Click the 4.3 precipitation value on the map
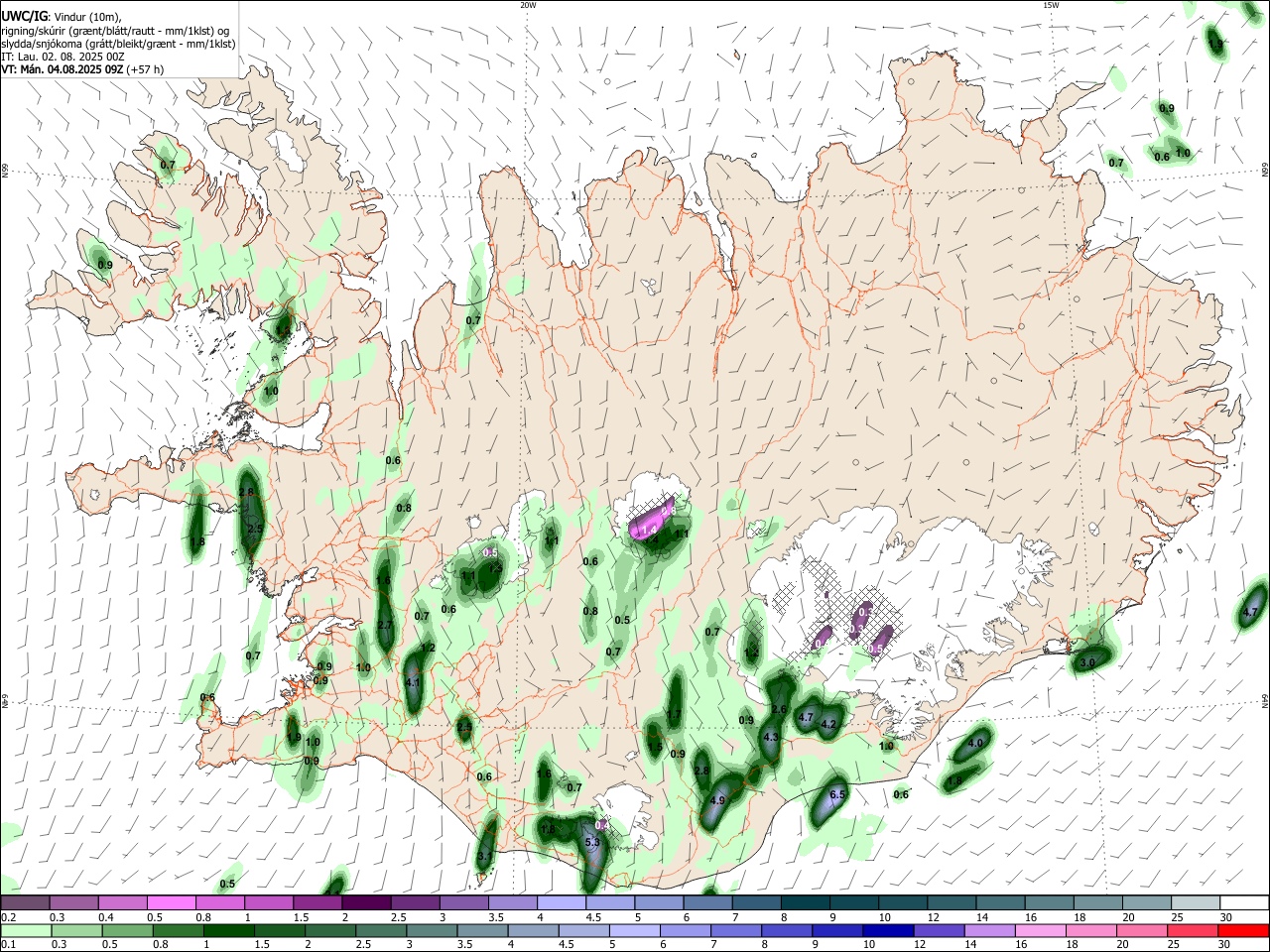1270x952 pixels. click(771, 737)
